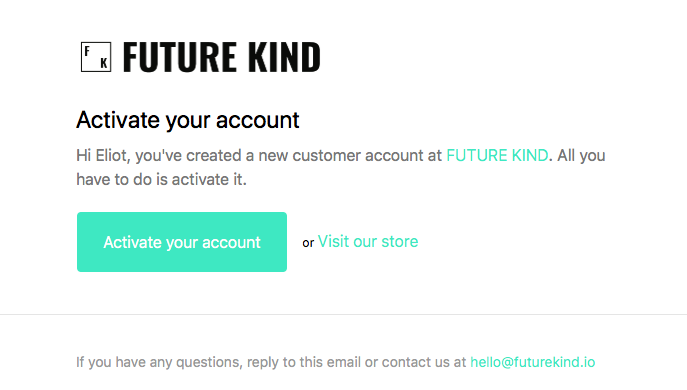Viewport: 687px width, 390px height.
Task: Follow the green FUTURE KIND link in paragraph
Action: [497, 156]
